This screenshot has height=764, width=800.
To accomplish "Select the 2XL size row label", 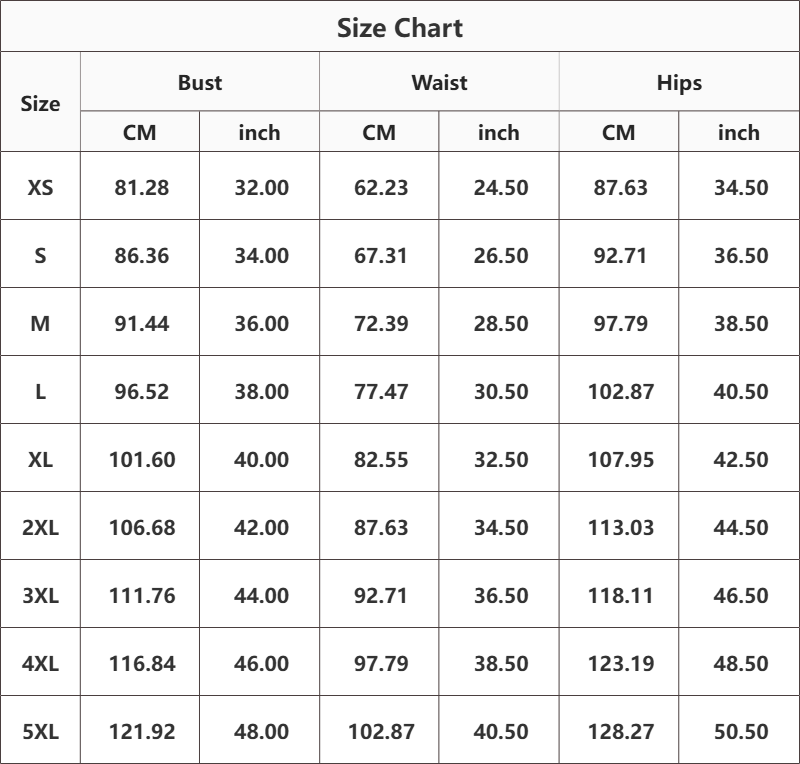I will click(41, 527).
